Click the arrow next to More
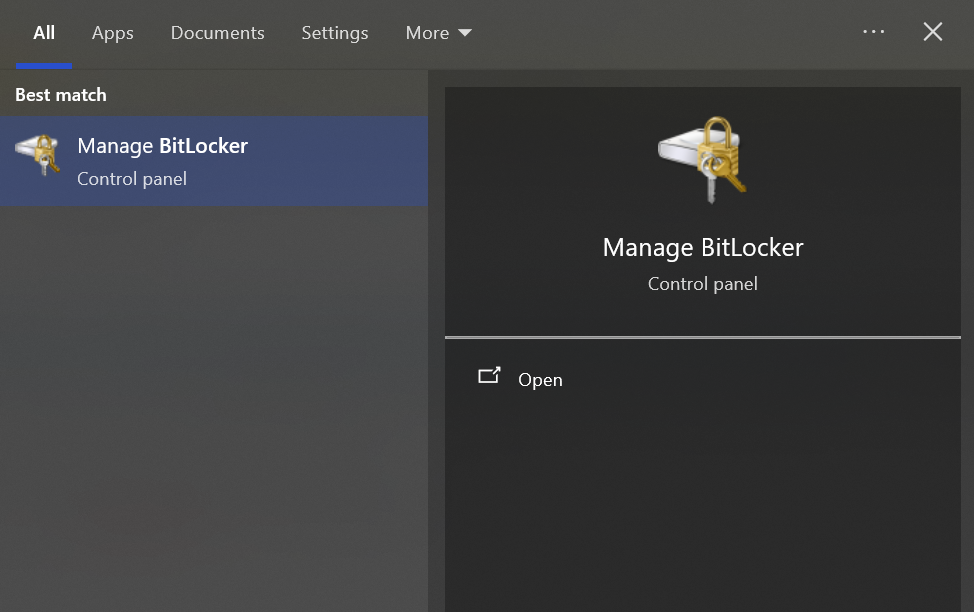Image resolution: width=974 pixels, height=612 pixels. coord(465,33)
